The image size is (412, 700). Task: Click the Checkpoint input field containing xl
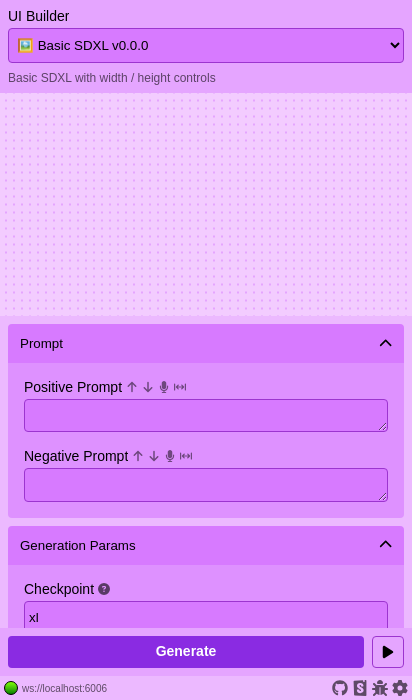pos(206,615)
